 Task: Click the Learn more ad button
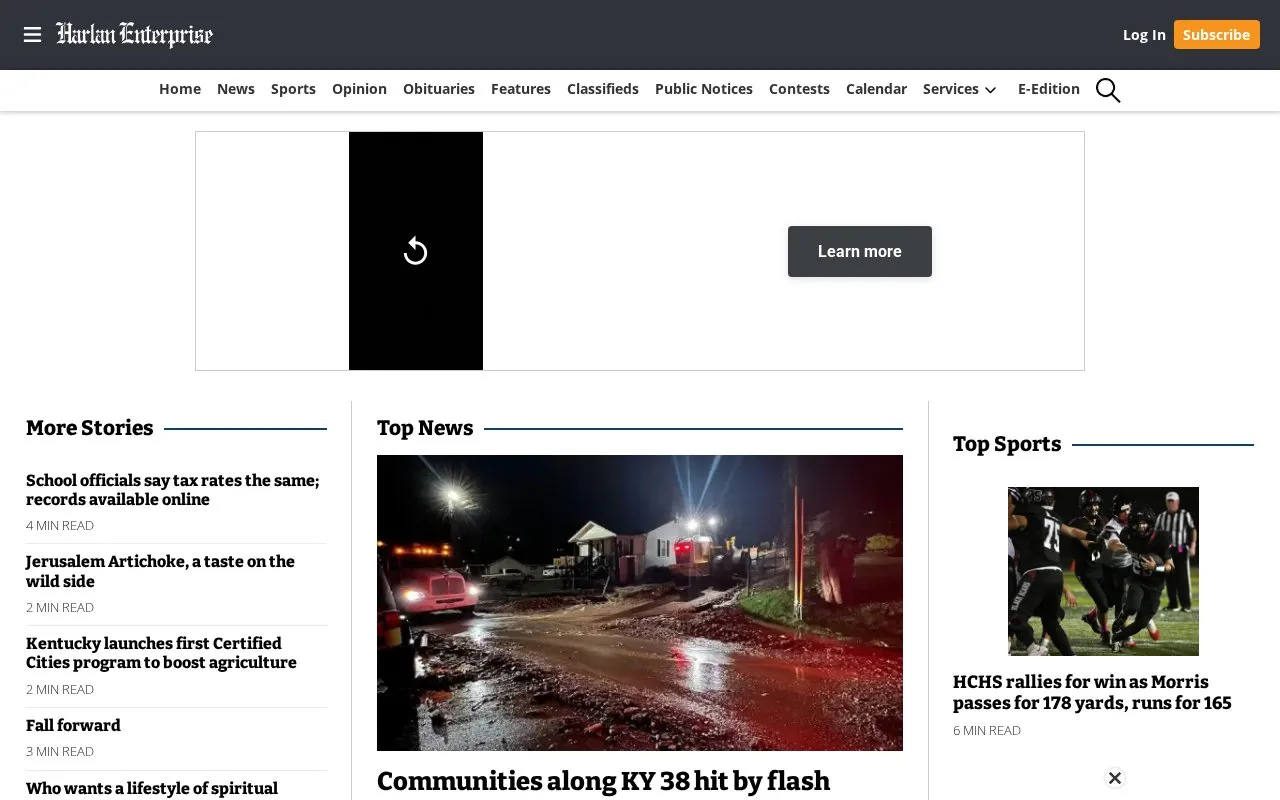(860, 251)
